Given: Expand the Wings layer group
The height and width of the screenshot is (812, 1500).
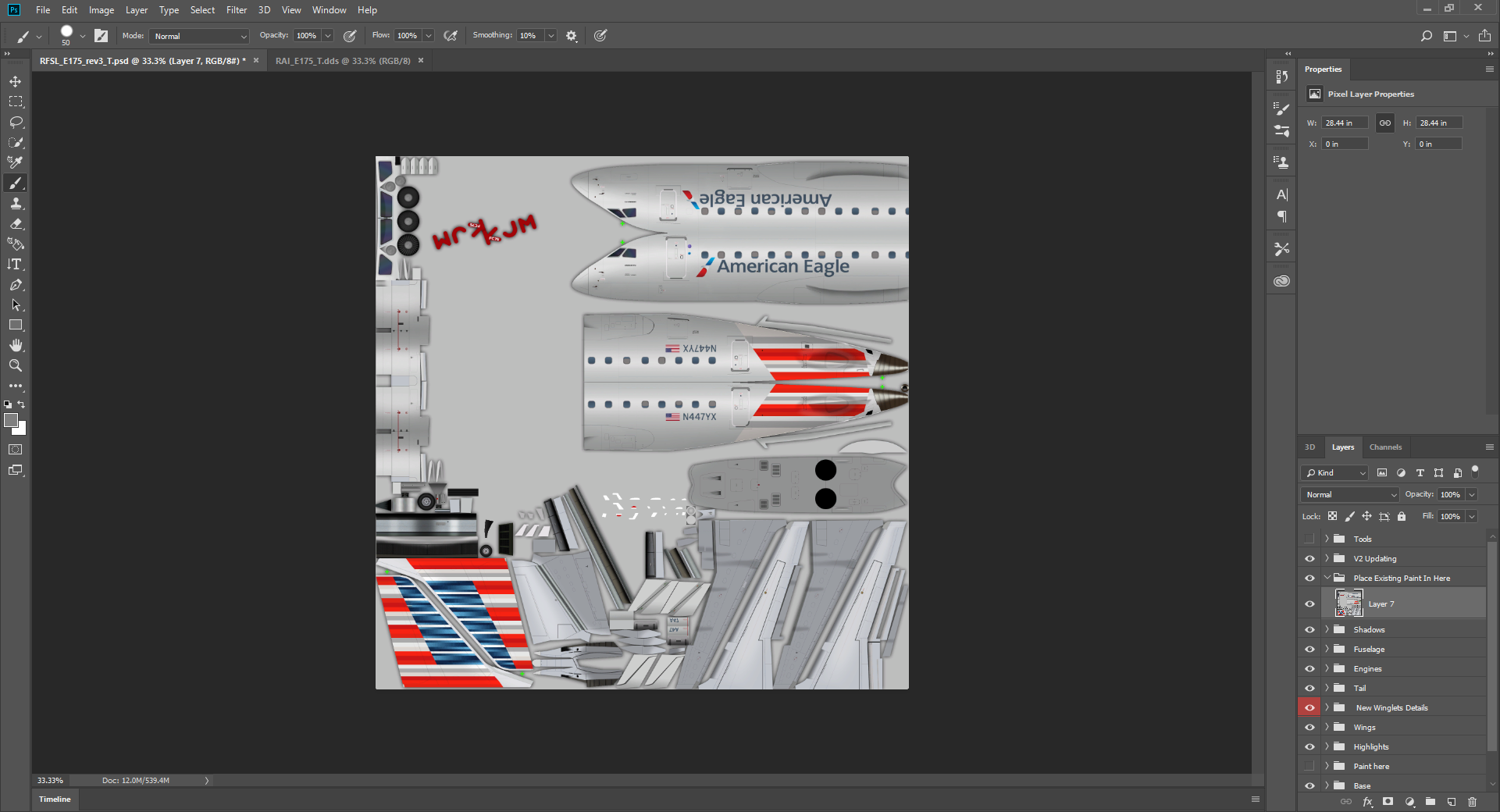Looking at the screenshot, I should coord(1327,727).
